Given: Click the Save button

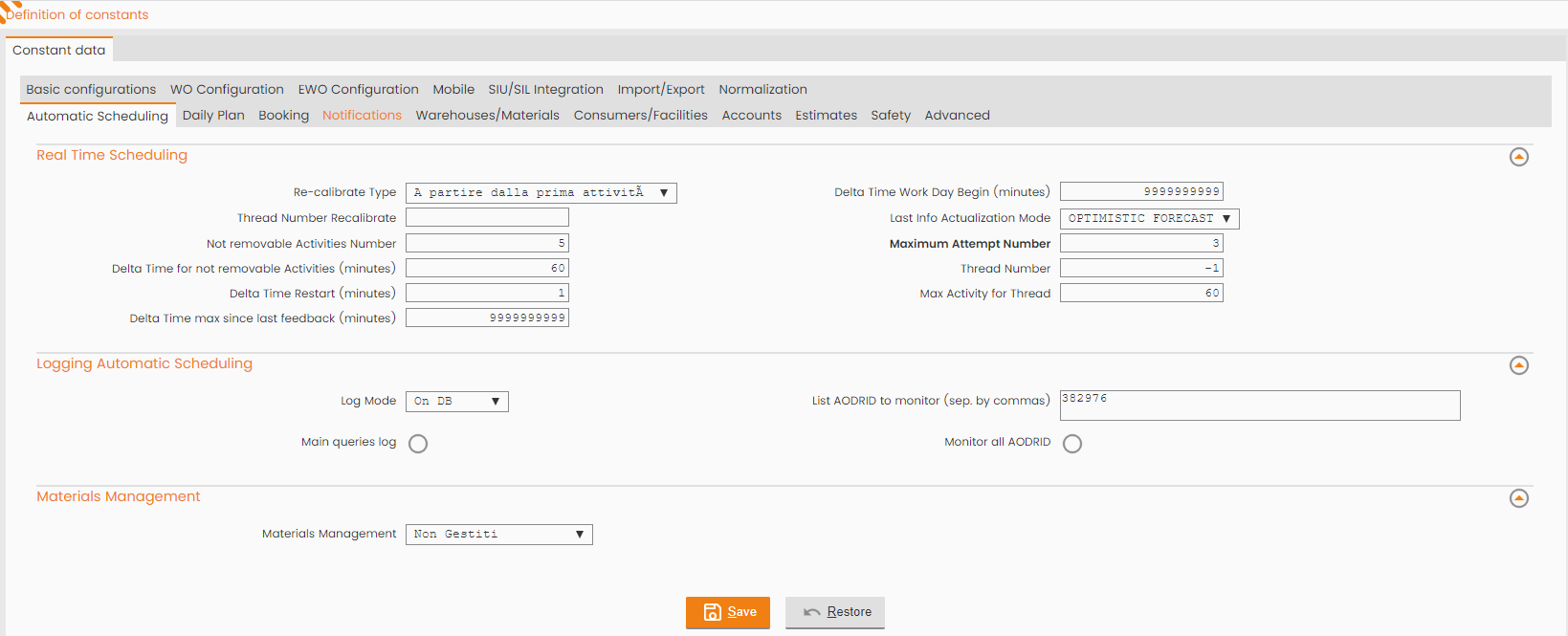Looking at the screenshot, I should (728, 612).
